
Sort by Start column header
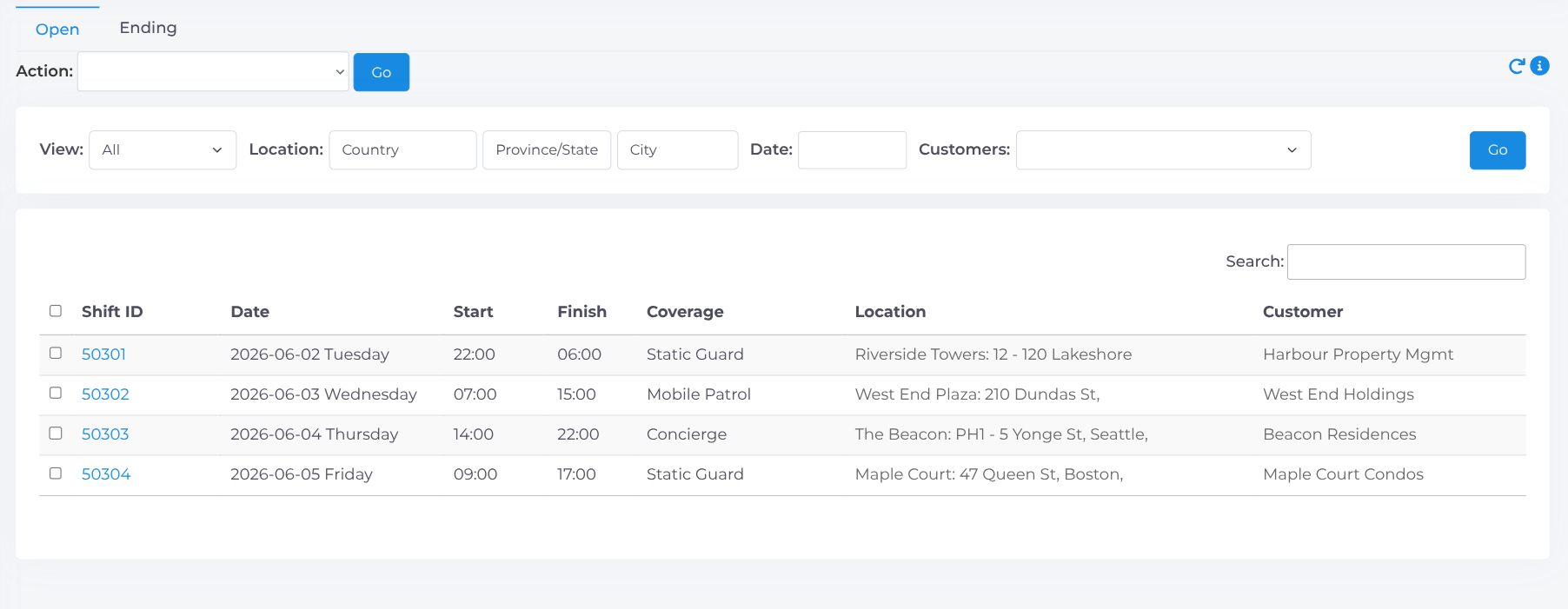tap(473, 312)
